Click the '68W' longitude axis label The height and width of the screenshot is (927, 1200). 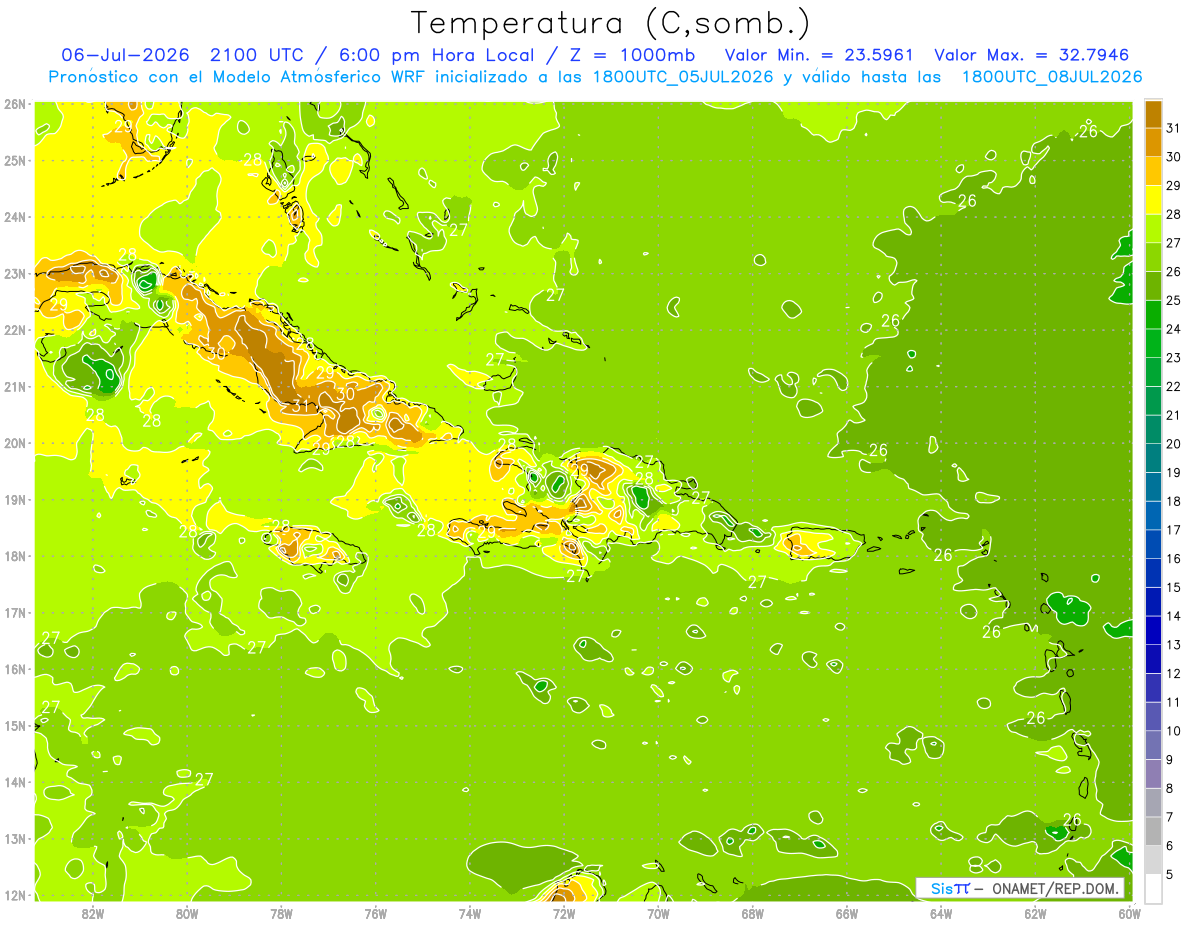point(753,913)
